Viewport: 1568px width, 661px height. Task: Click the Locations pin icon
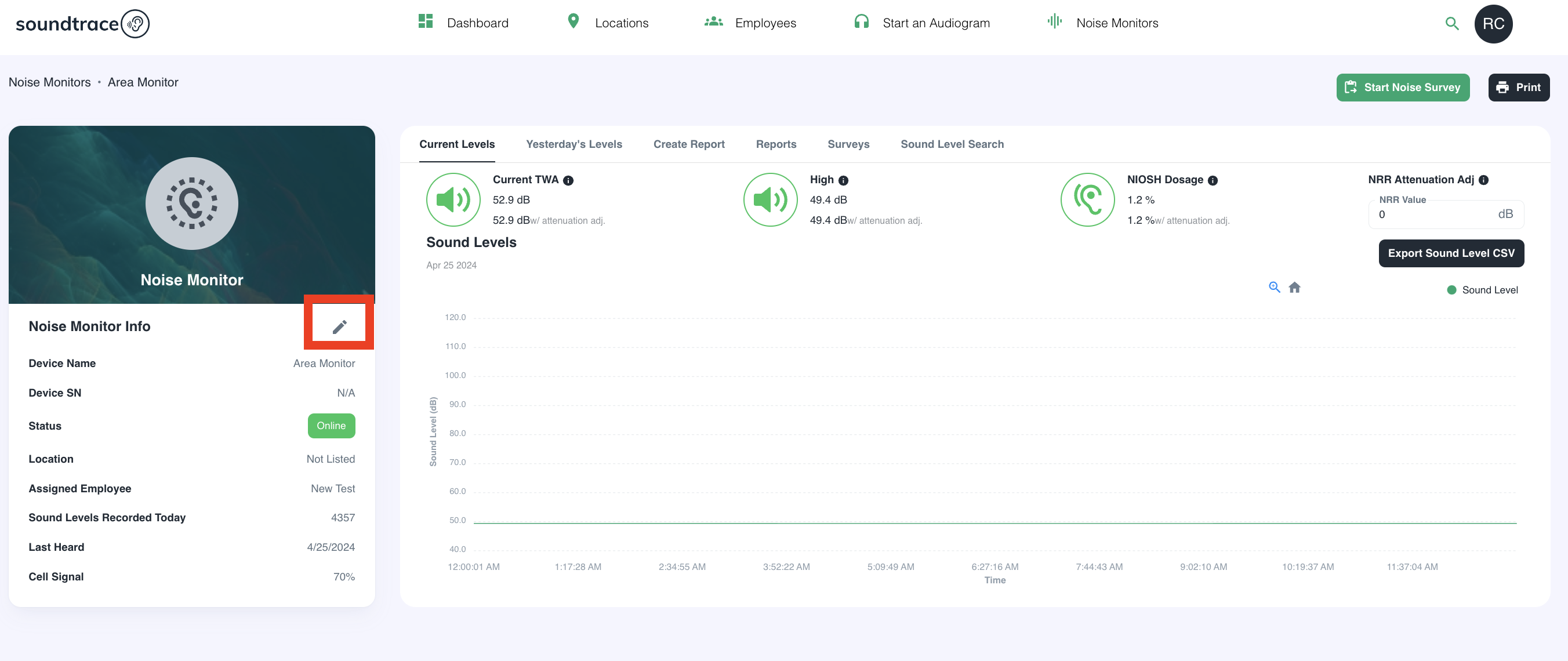(573, 21)
